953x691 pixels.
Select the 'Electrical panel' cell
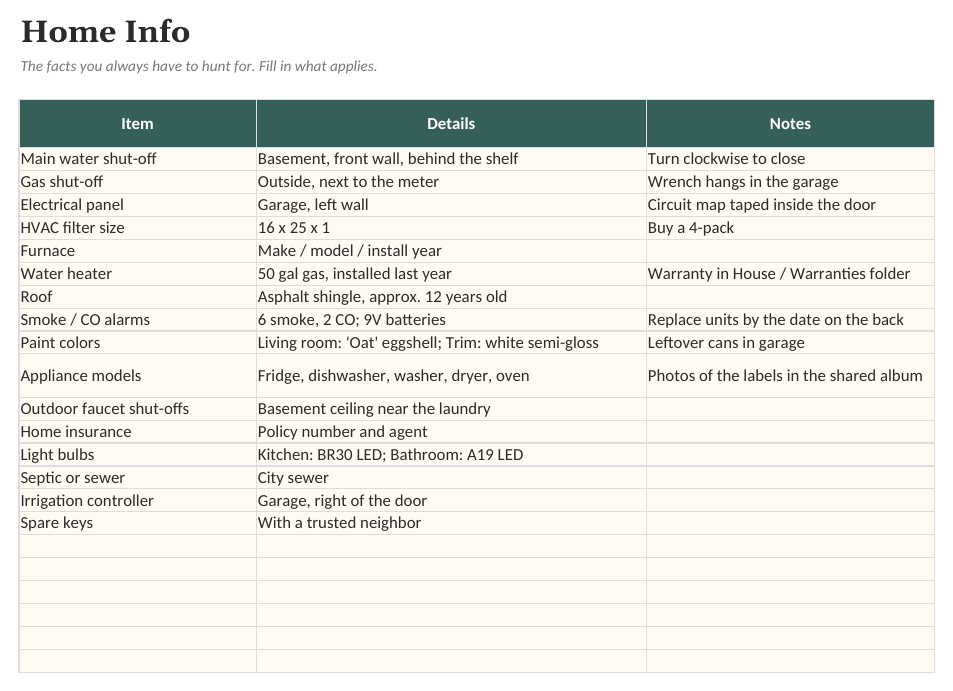click(x=138, y=205)
